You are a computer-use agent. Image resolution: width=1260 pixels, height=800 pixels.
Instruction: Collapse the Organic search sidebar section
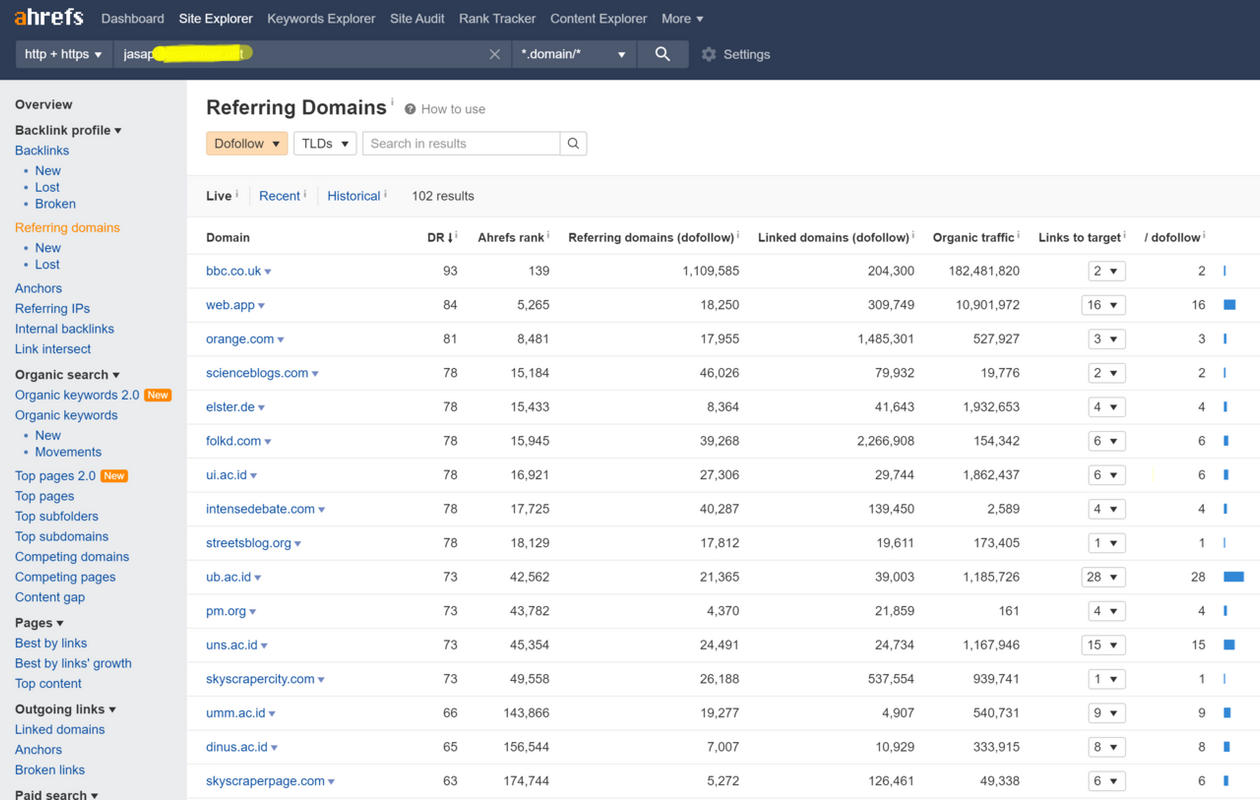point(67,375)
